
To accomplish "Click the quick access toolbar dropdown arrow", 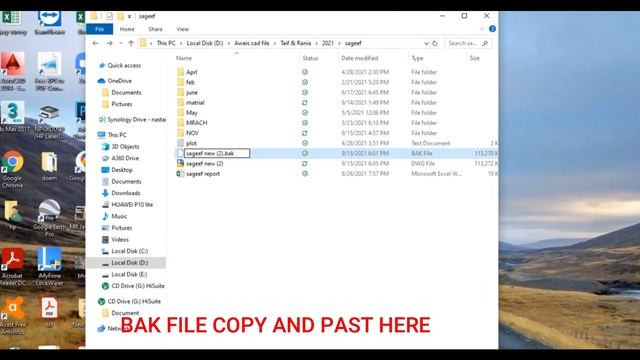I will 129,16.
